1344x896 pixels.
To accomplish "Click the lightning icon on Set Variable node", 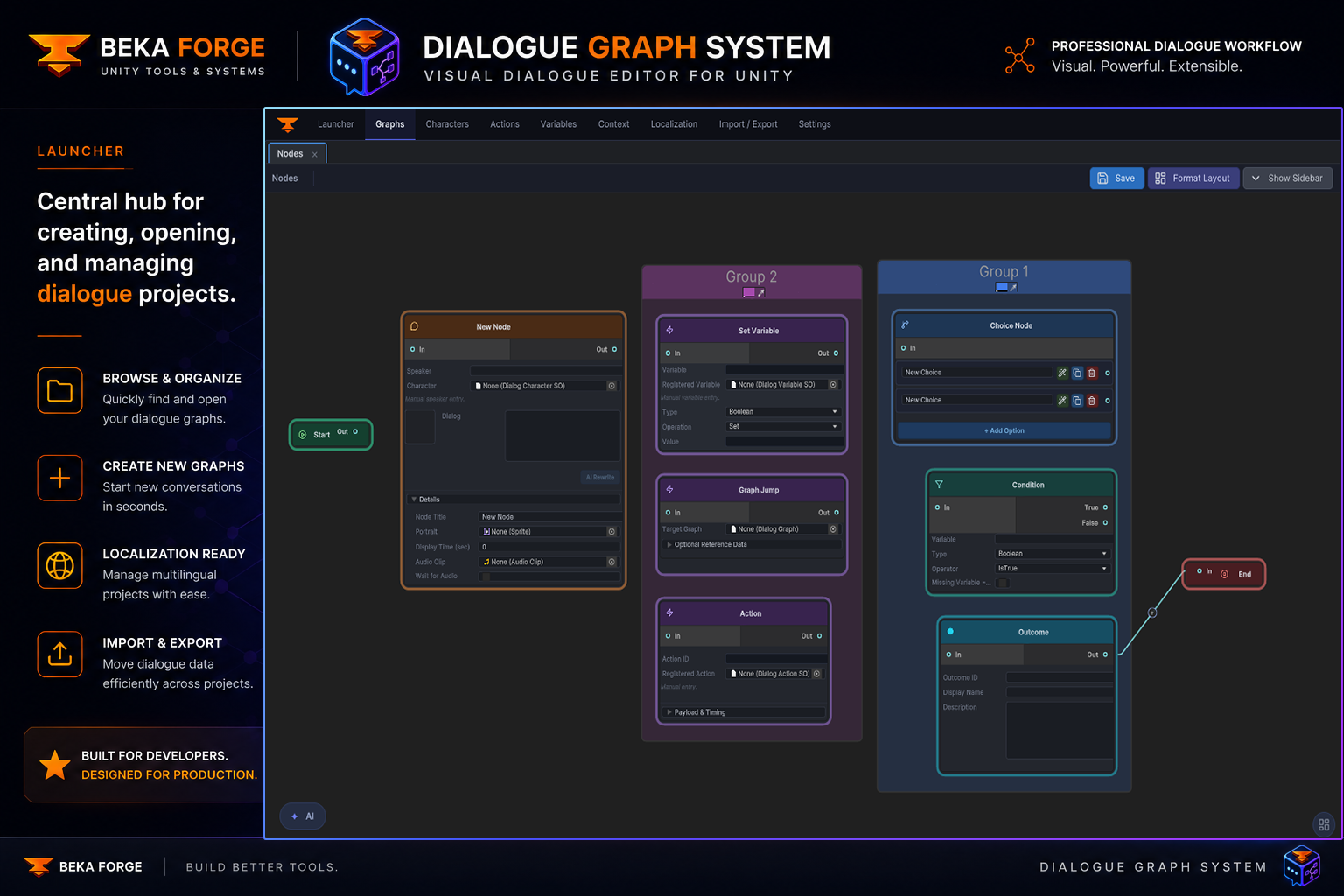I will point(669,330).
